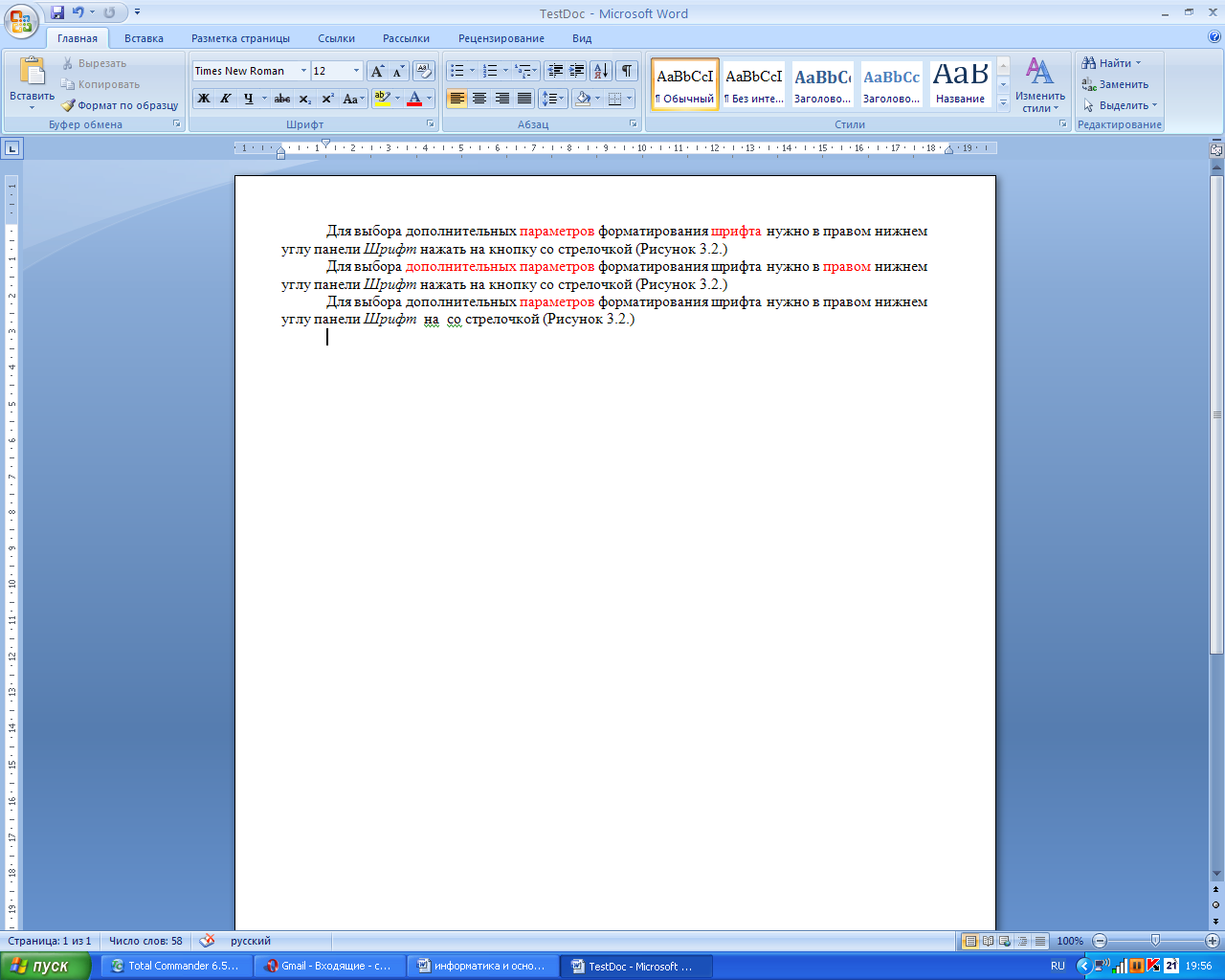Viewport: 1225px width, 980px height.
Task: Increase the font size with the grow icon
Action: coord(377,71)
